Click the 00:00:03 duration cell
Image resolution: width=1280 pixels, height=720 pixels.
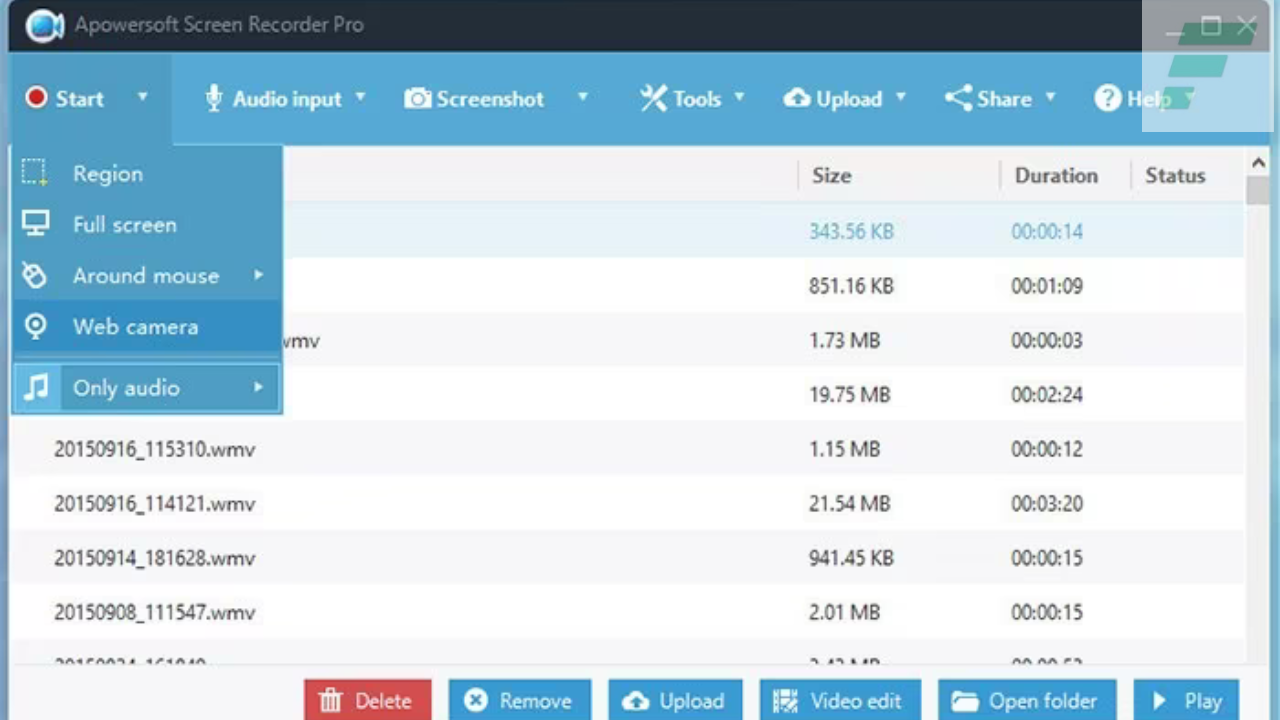pyautogui.click(x=1047, y=340)
